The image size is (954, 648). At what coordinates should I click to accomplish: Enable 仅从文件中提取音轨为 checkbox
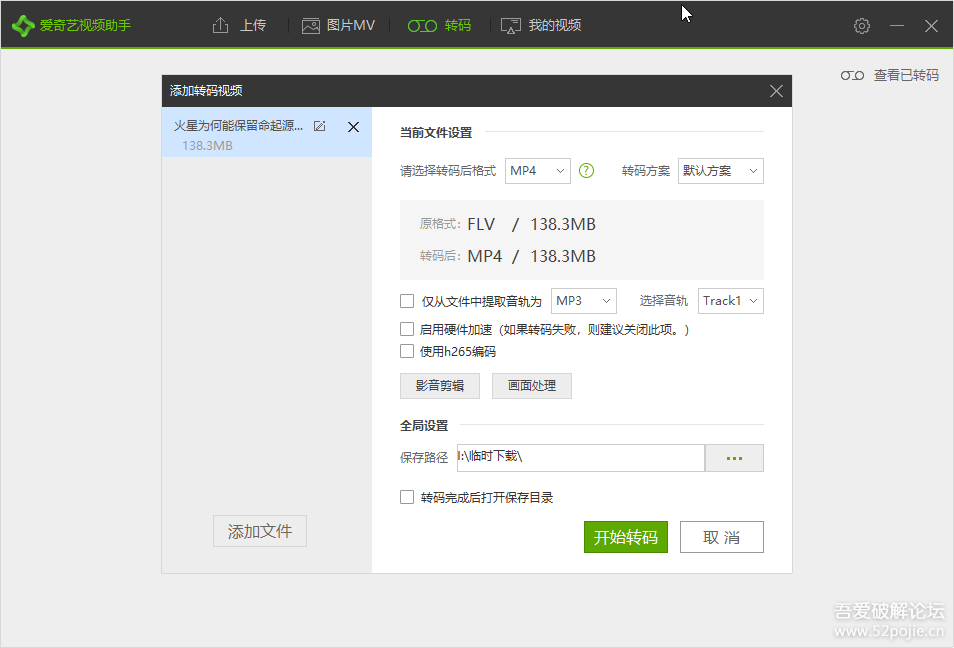pyautogui.click(x=407, y=301)
